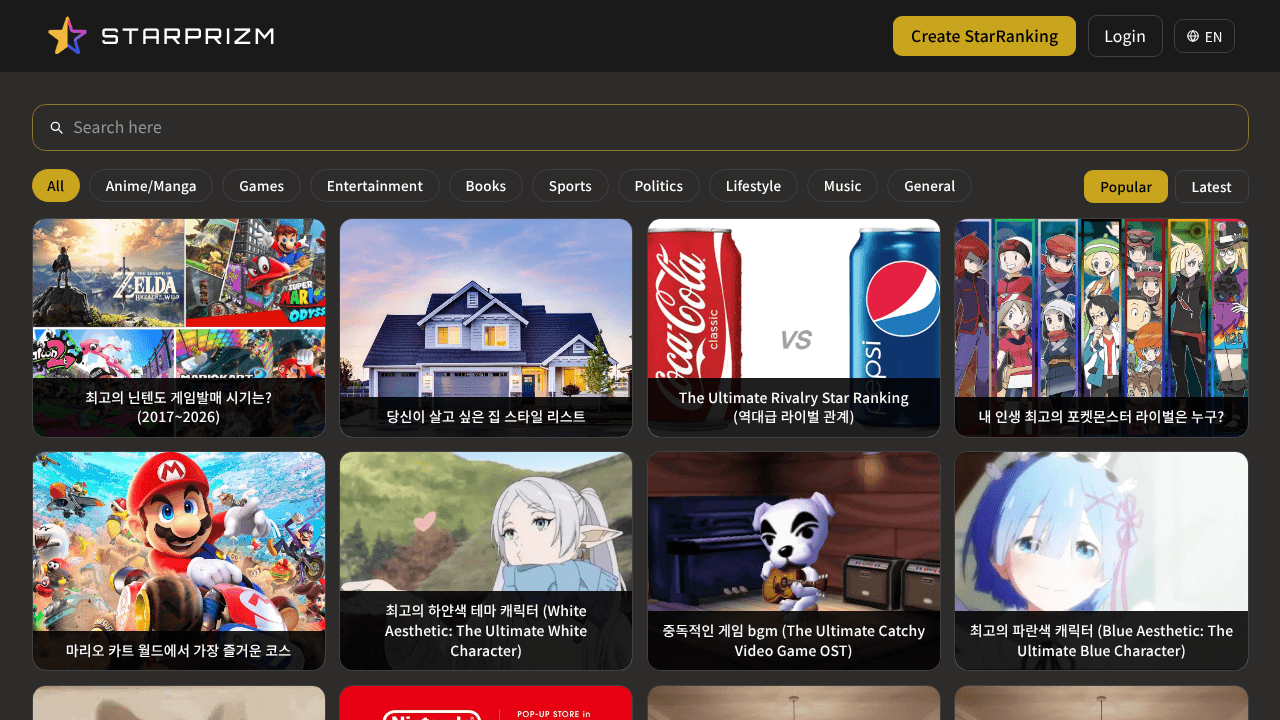Viewport: 1280px width, 720px height.
Task: Open the Pokémon rivals ranking card
Action: coord(1101,328)
